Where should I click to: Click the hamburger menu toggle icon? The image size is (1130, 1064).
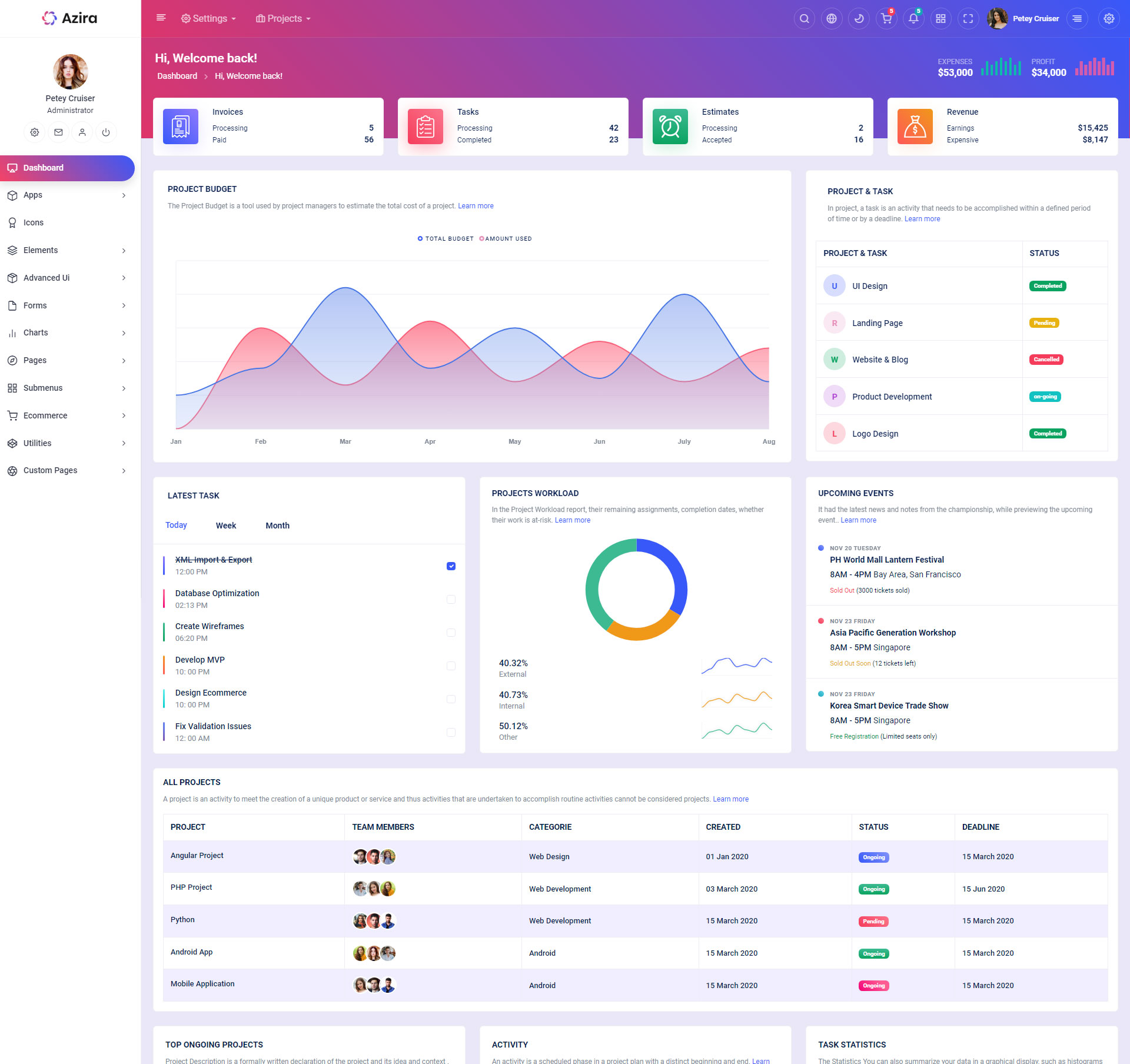coord(161,18)
